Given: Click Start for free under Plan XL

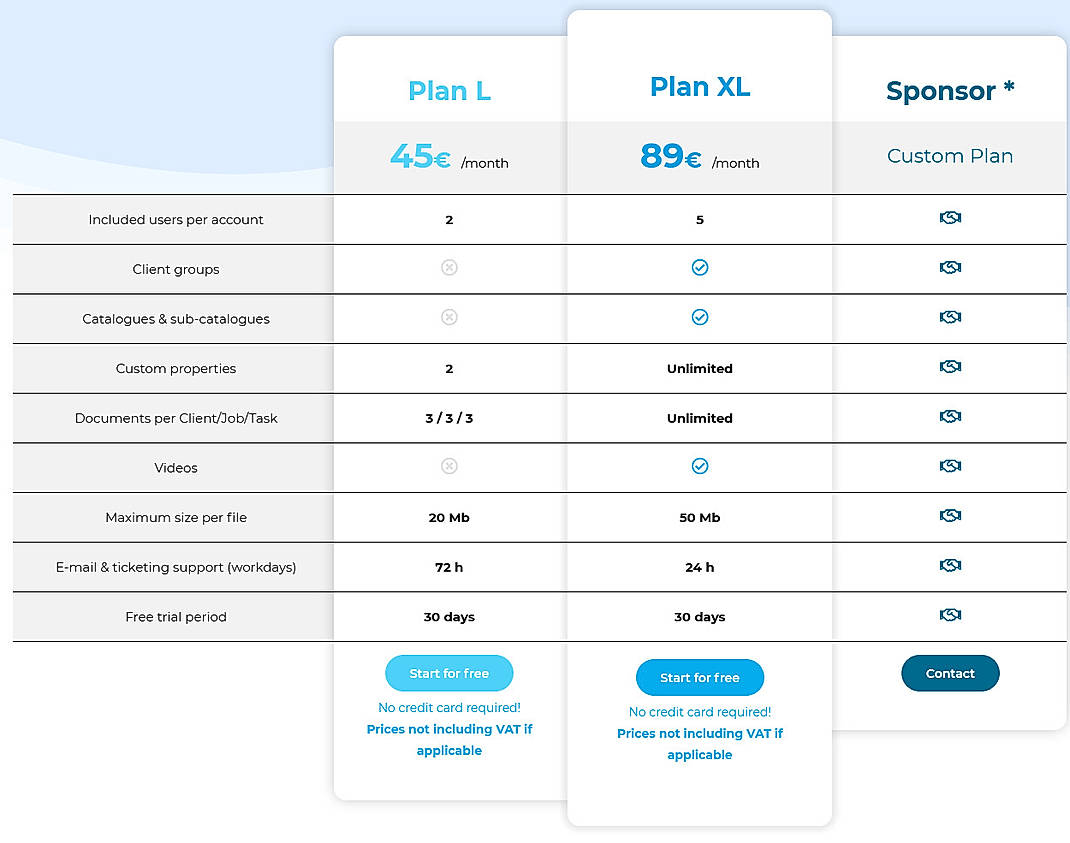Looking at the screenshot, I should (x=700, y=677).
